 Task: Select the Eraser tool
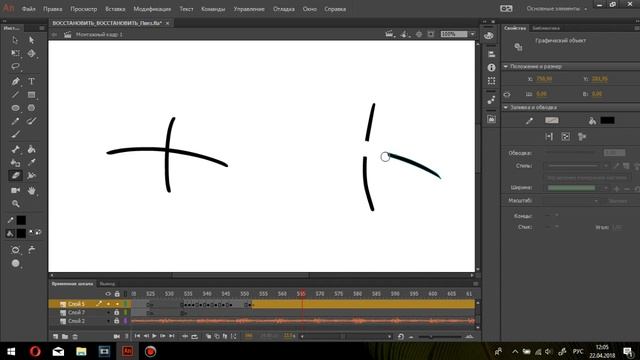coord(15,176)
